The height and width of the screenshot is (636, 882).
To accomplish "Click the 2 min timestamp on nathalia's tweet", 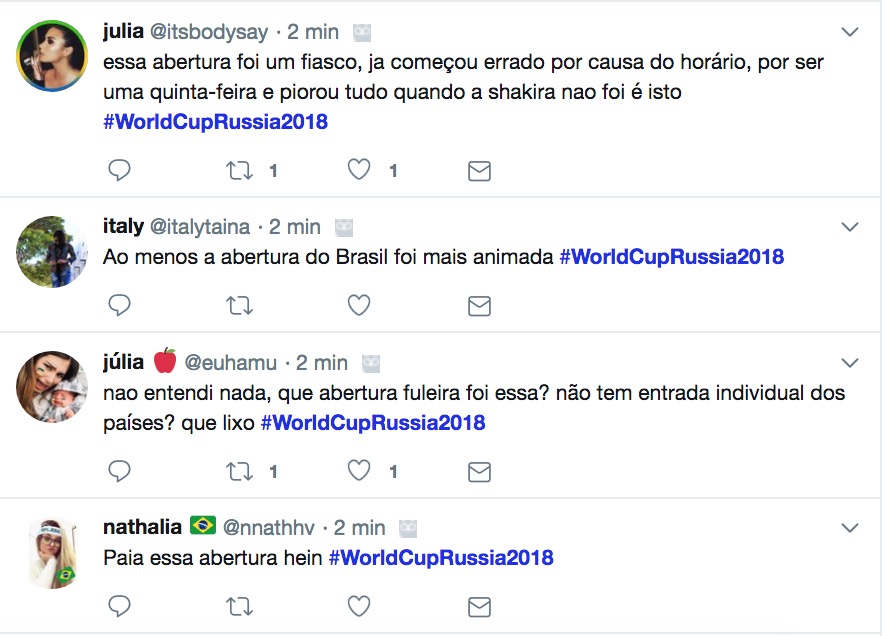I will 360,527.
